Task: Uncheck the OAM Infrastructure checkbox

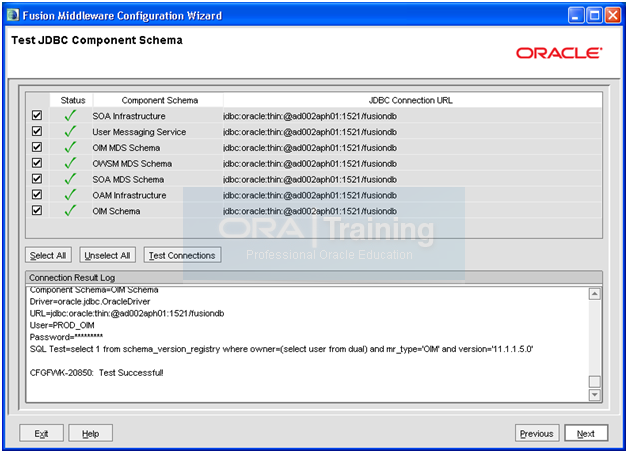Action: (x=37, y=195)
